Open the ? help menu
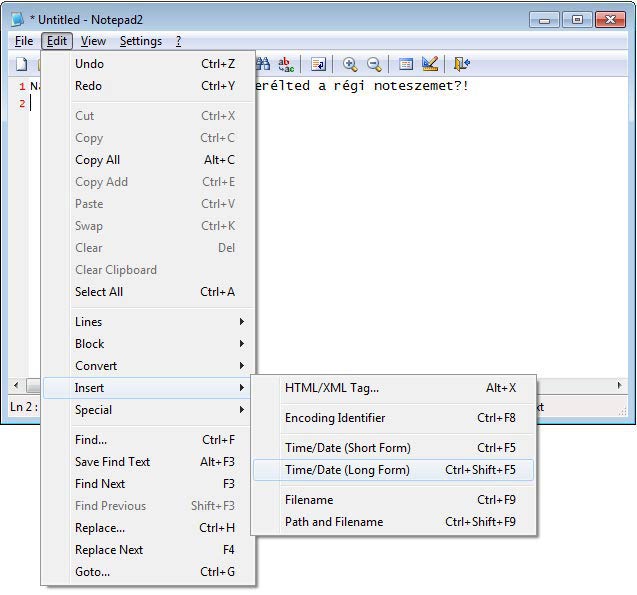The height and width of the screenshot is (595, 637). coord(178,41)
